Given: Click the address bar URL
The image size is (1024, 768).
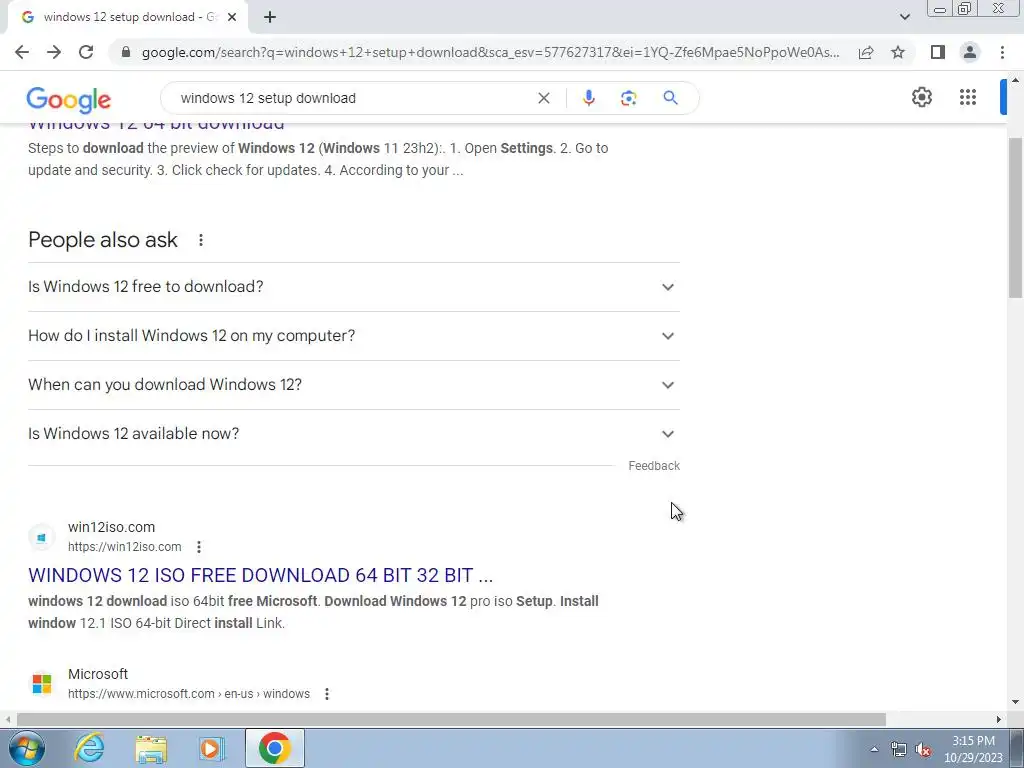Looking at the screenshot, I should pyautogui.click(x=490, y=52).
